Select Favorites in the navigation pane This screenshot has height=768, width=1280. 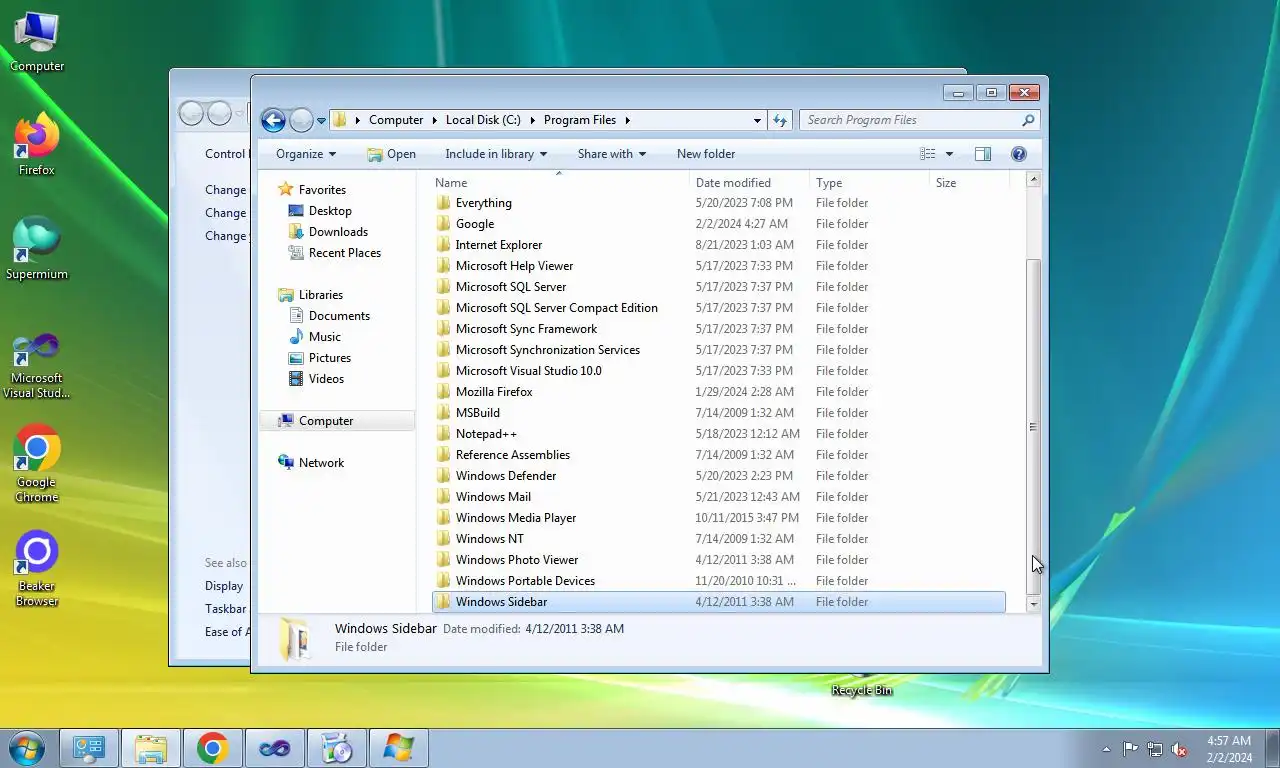pyautogui.click(x=322, y=190)
